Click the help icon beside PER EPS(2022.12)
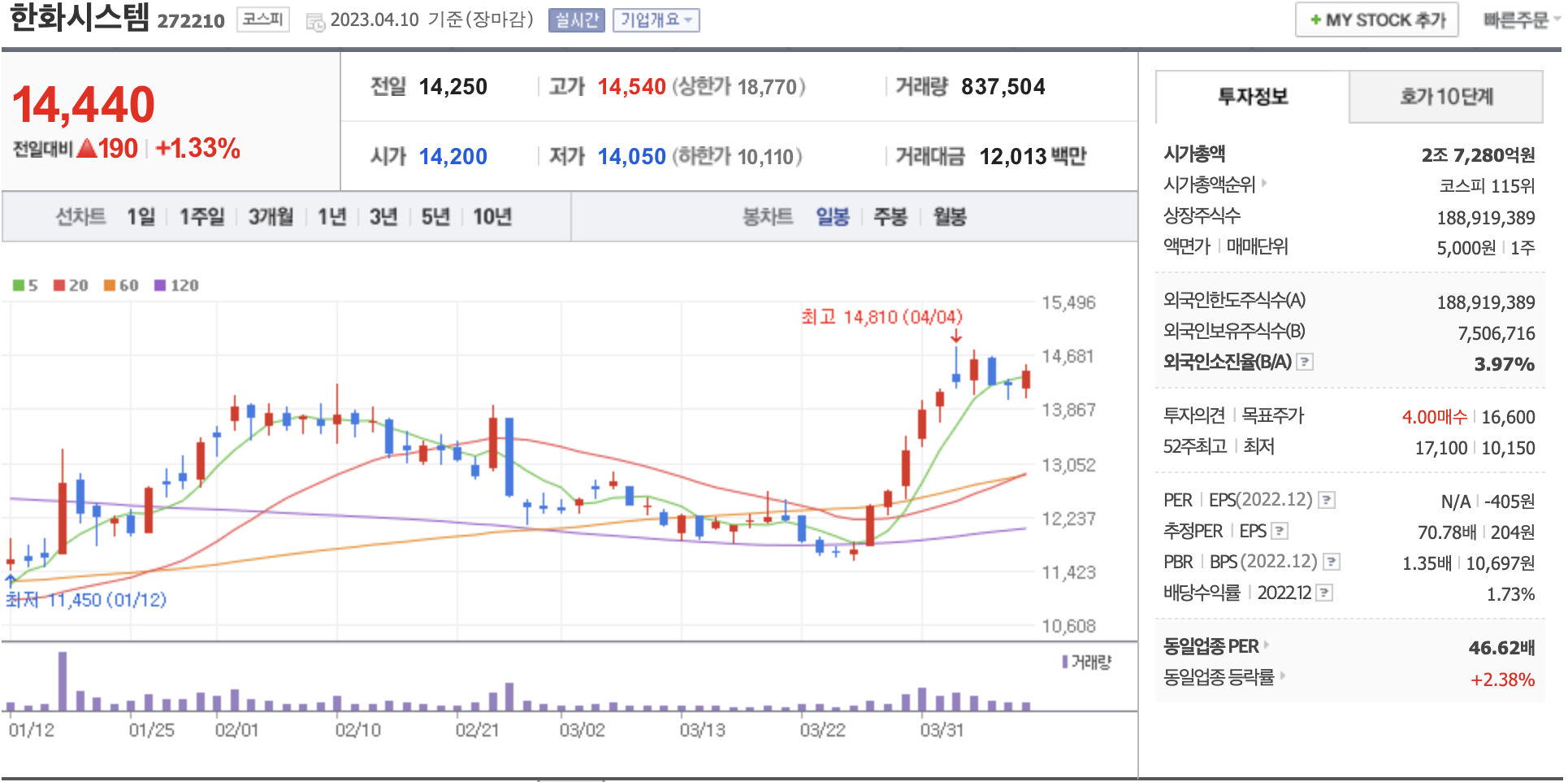The width and height of the screenshot is (1568, 782). point(1326,500)
